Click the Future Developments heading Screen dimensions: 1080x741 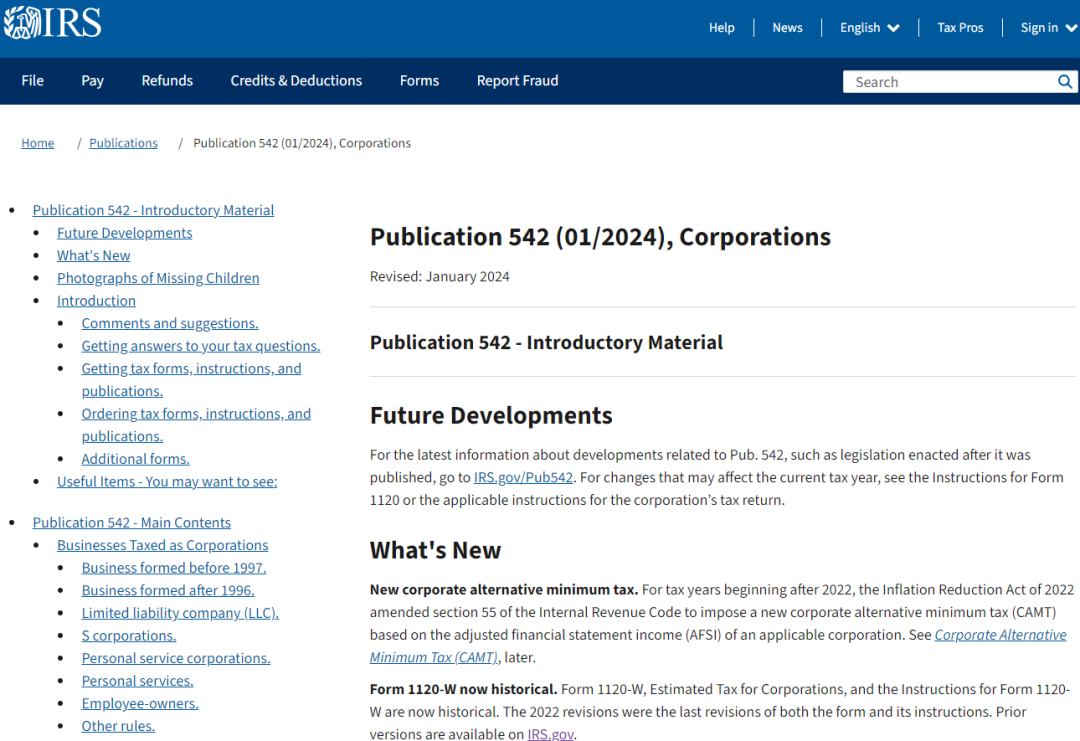coord(491,416)
